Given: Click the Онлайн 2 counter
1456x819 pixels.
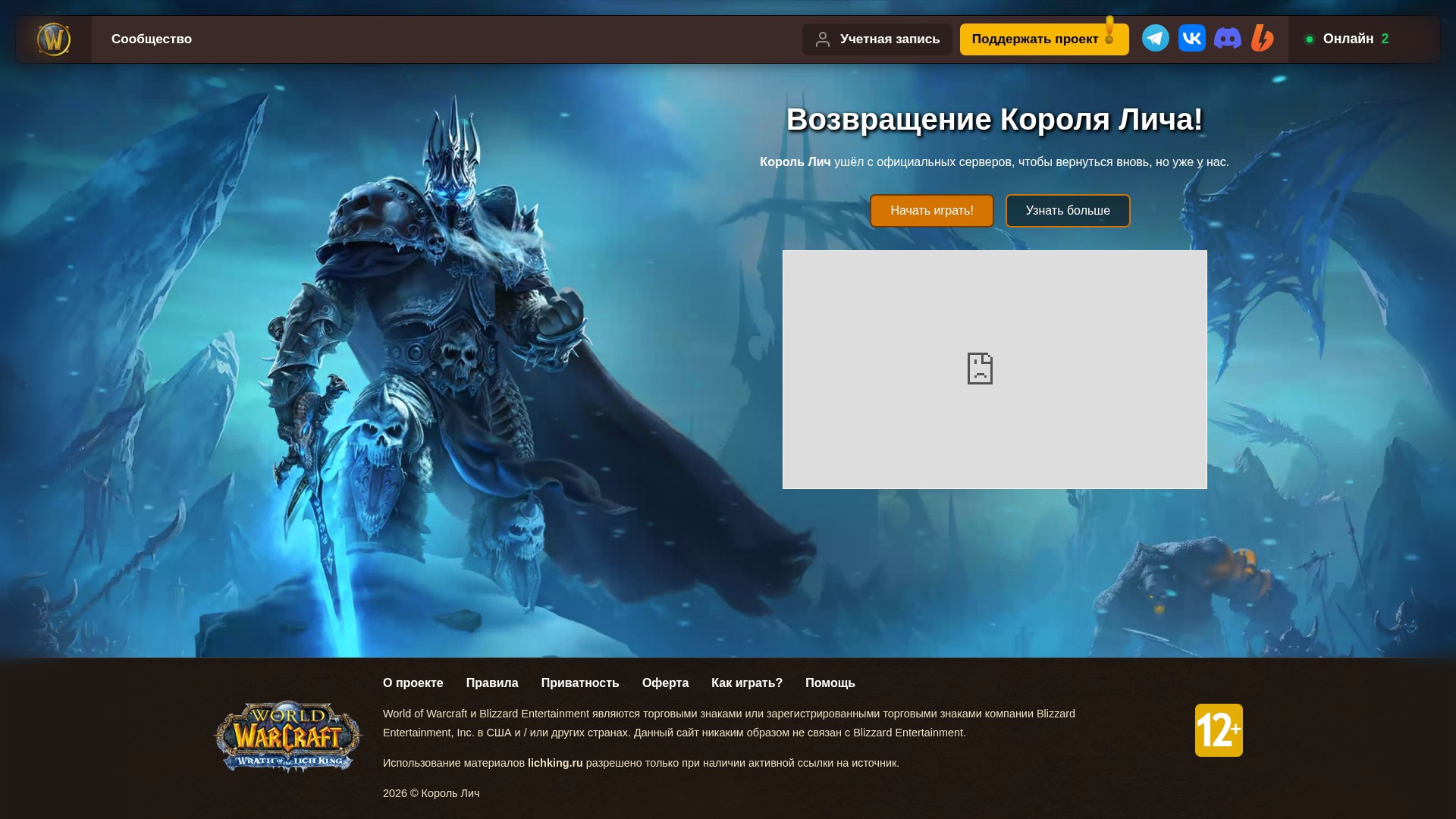Looking at the screenshot, I should tap(1356, 39).
